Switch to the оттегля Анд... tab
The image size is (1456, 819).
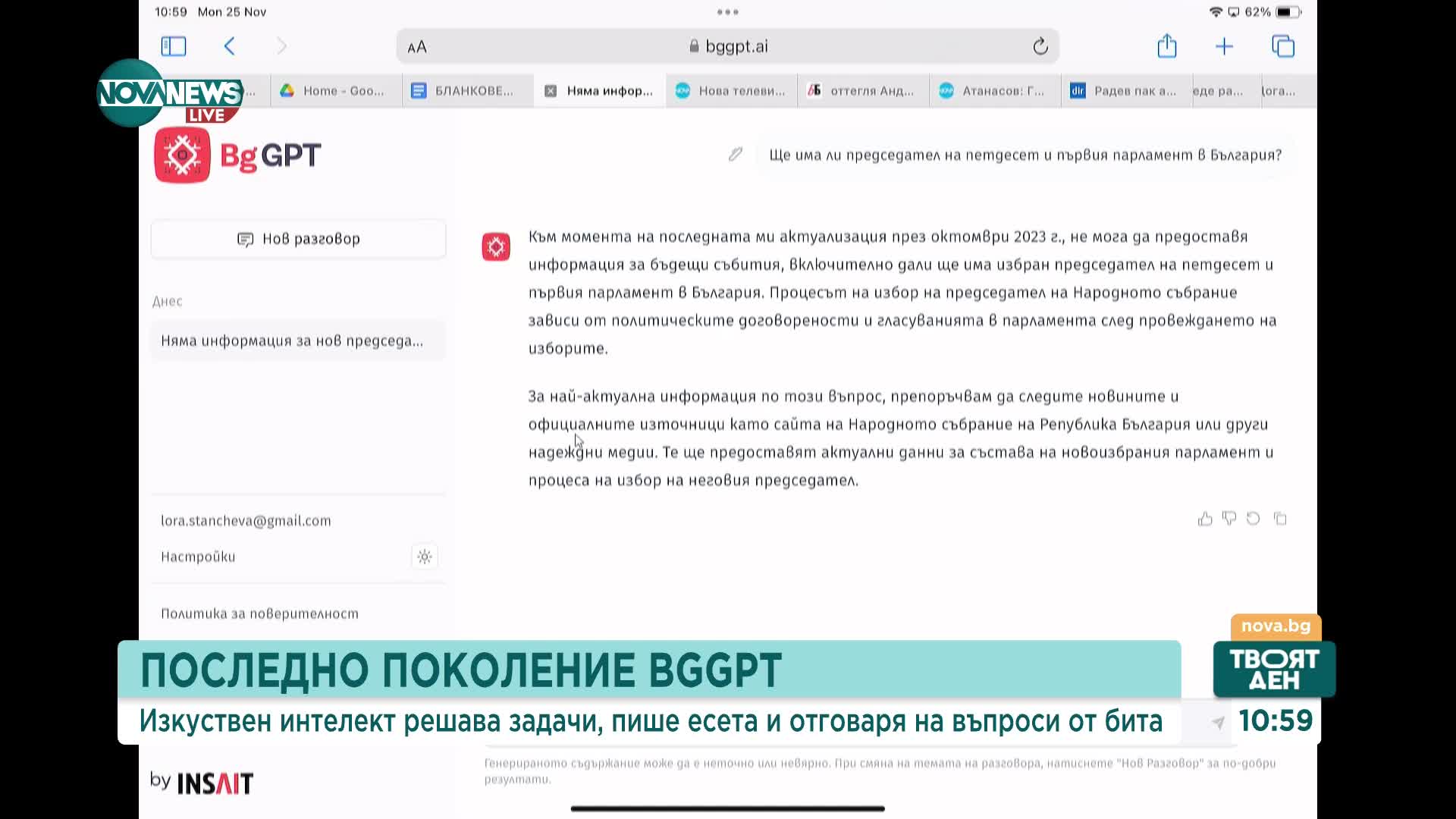pos(863,91)
